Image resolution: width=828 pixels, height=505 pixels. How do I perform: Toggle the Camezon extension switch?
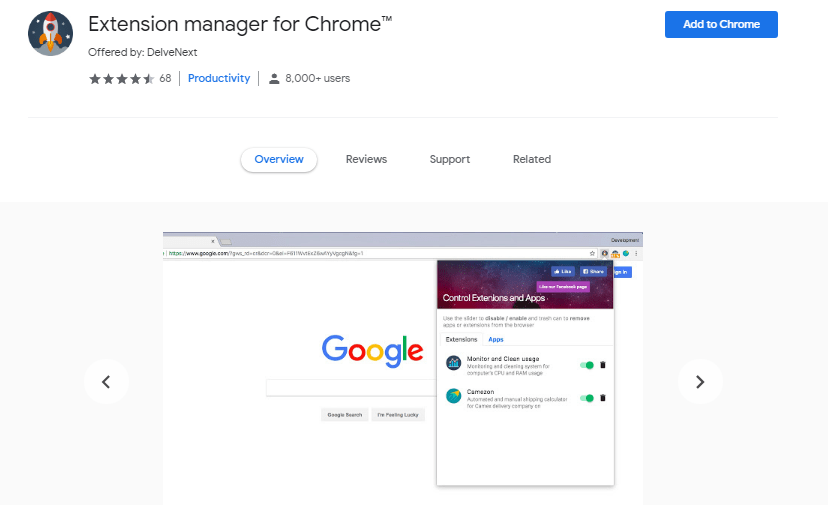tap(587, 398)
